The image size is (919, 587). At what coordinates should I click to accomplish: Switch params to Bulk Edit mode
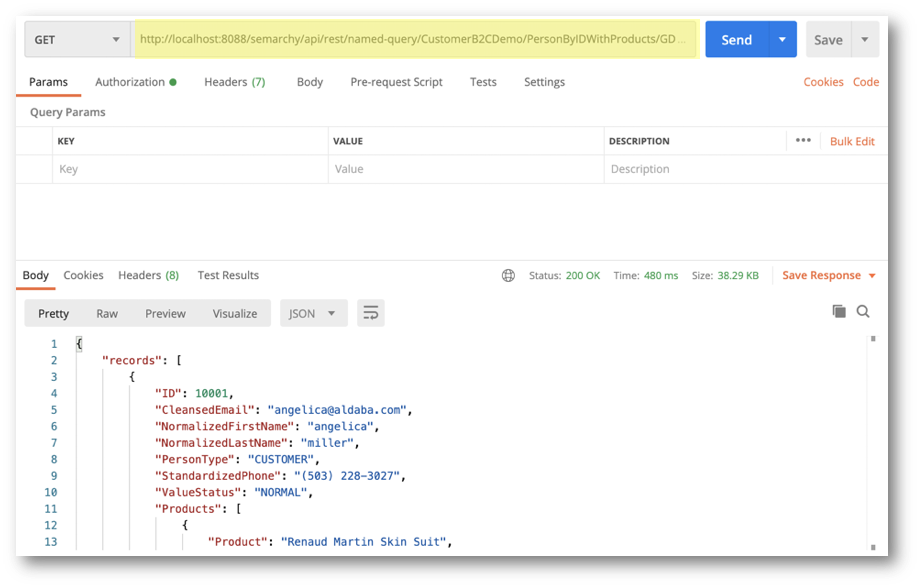(x=851, y=141)
